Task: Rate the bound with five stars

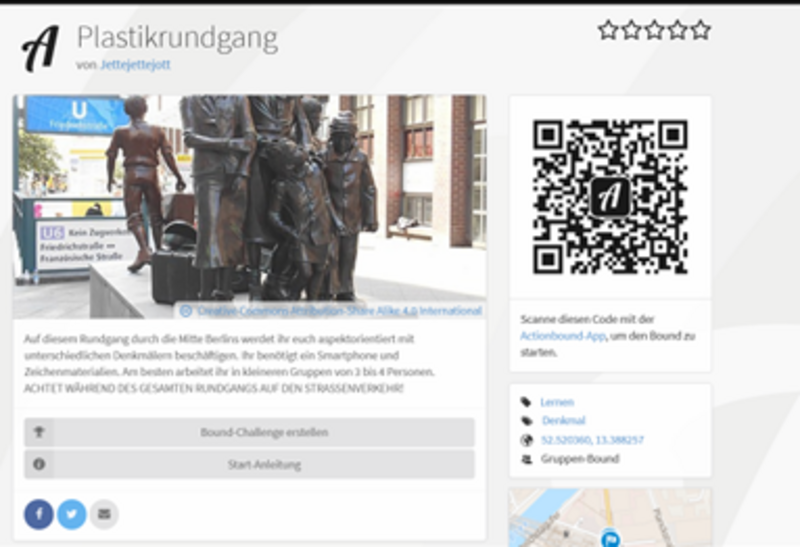Action: click(x=700, y=30)
